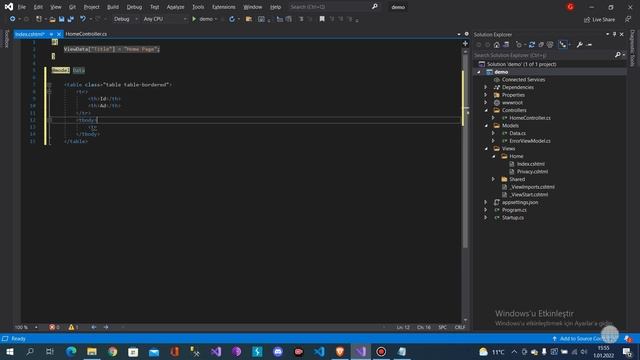Open File Explorer from taskbar
The width and height of the screenshot is (640, 360).
92,352
